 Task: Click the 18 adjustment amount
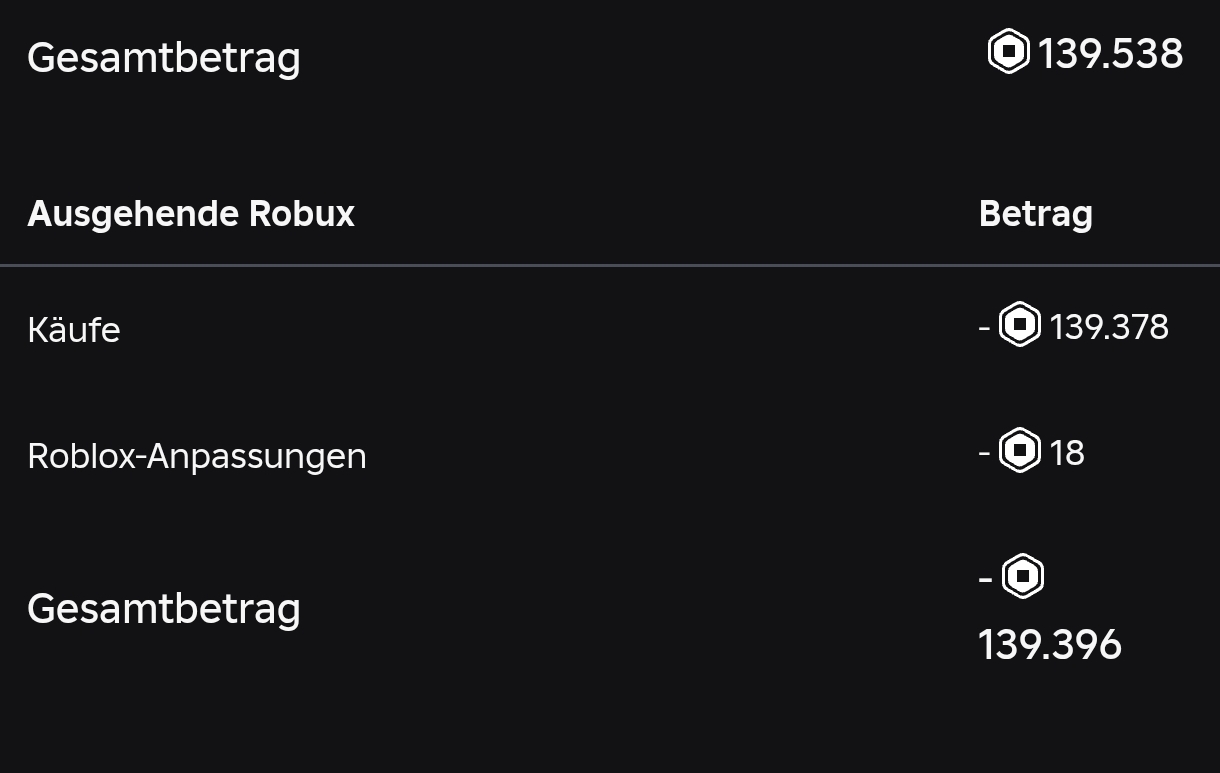click(1067, 453)
